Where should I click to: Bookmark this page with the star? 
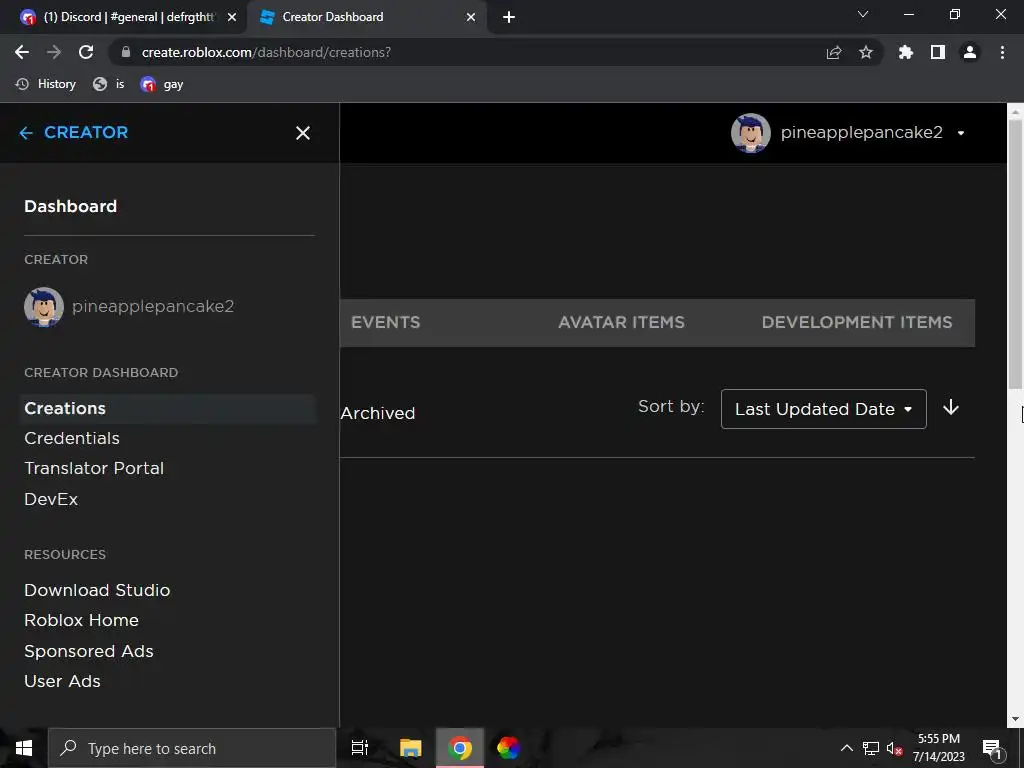pyautogui.click(x=865, y=52)
